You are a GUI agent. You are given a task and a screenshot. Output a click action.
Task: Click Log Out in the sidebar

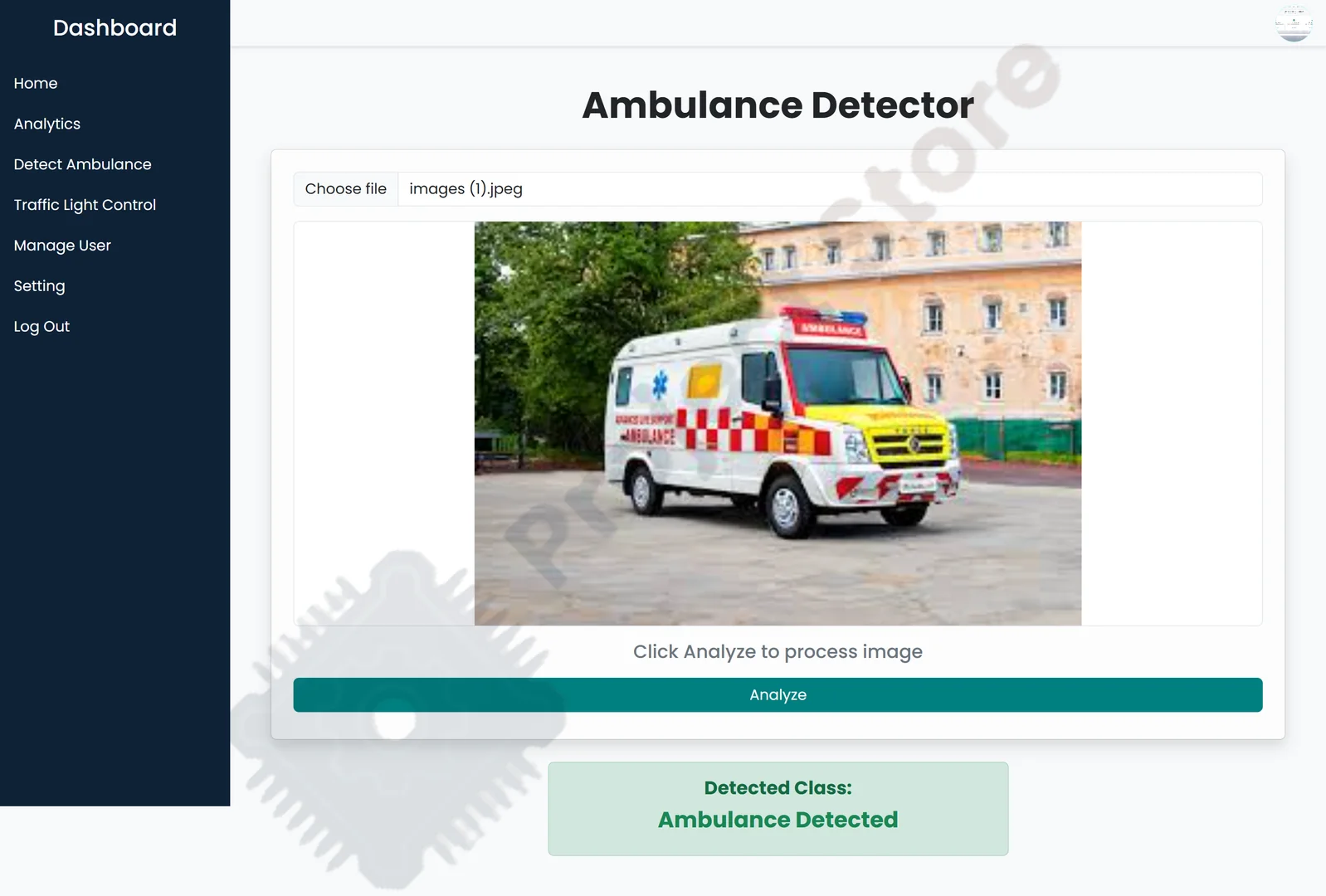41,327
